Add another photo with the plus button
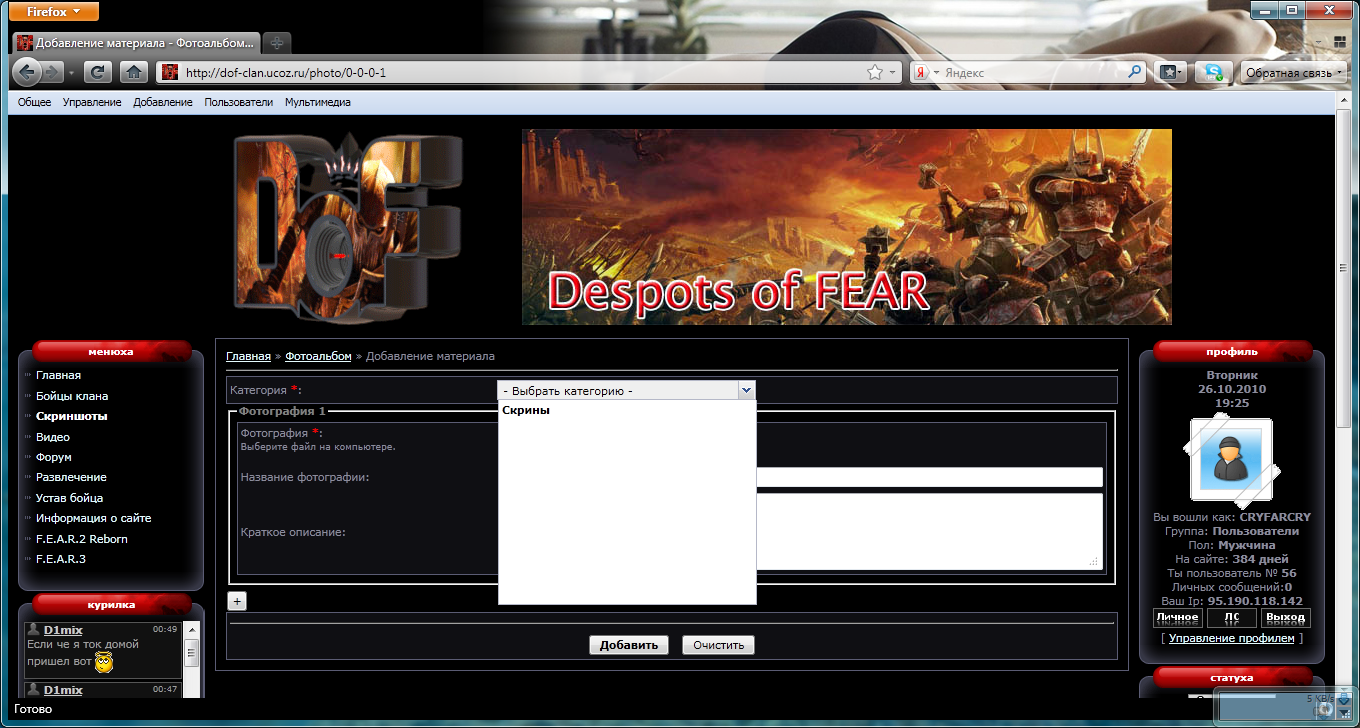Image resolution: width=1360 pixels, height=728 pixels. (237, 600)
